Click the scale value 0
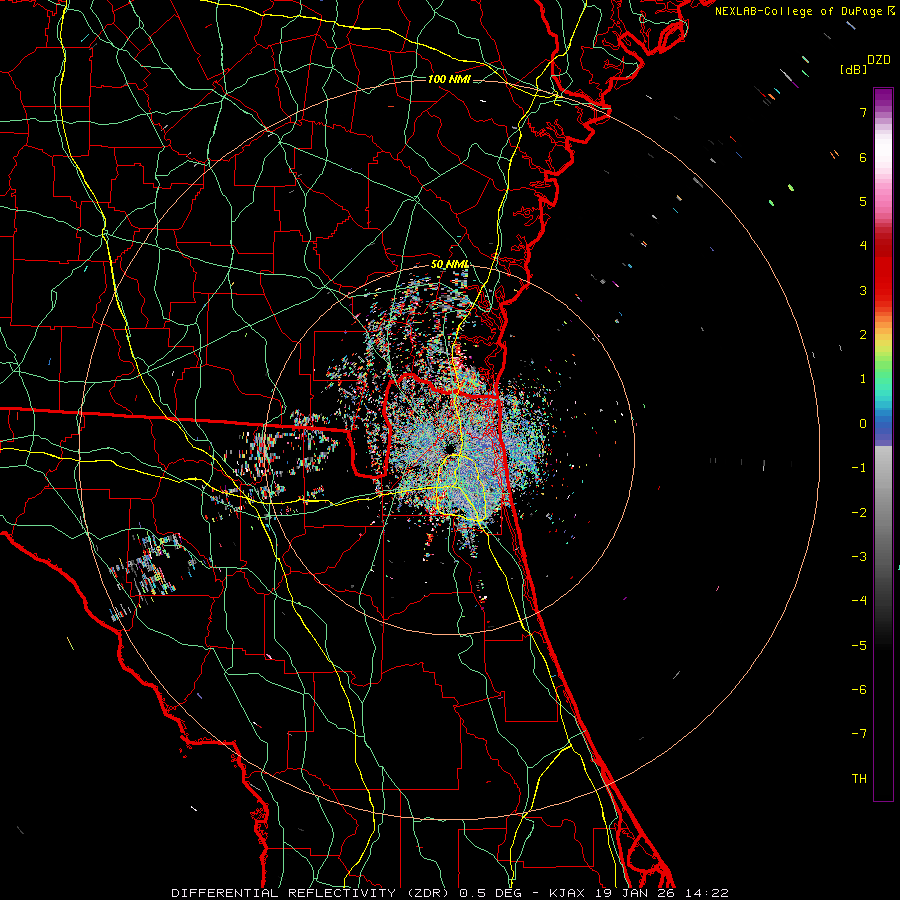 (x=863, y=424)
